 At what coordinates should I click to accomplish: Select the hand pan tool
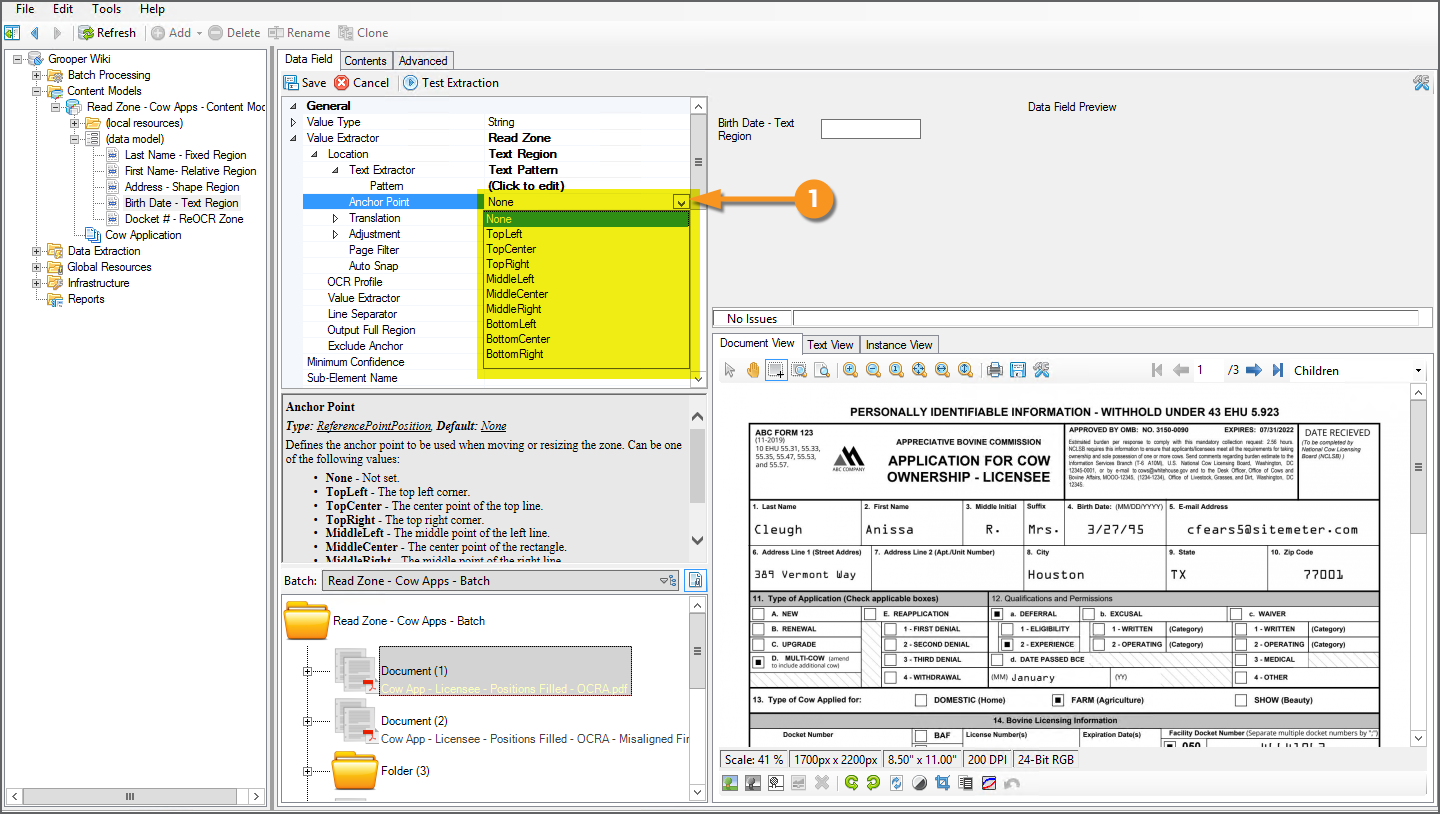point(752,370)
